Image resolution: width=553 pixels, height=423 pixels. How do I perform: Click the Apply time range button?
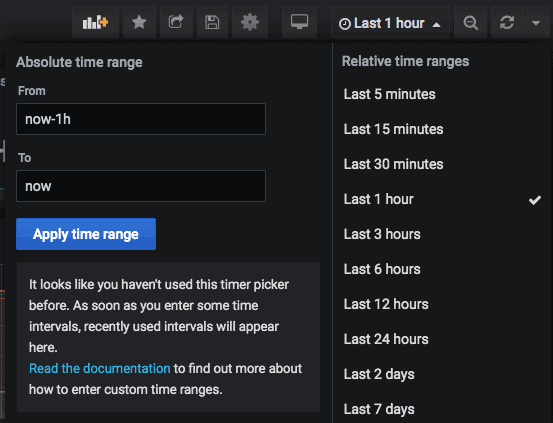coord(86,234)
